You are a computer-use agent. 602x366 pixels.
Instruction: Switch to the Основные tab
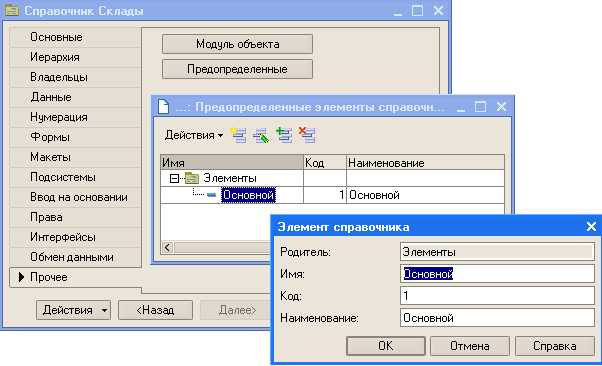tap(75, 37)
